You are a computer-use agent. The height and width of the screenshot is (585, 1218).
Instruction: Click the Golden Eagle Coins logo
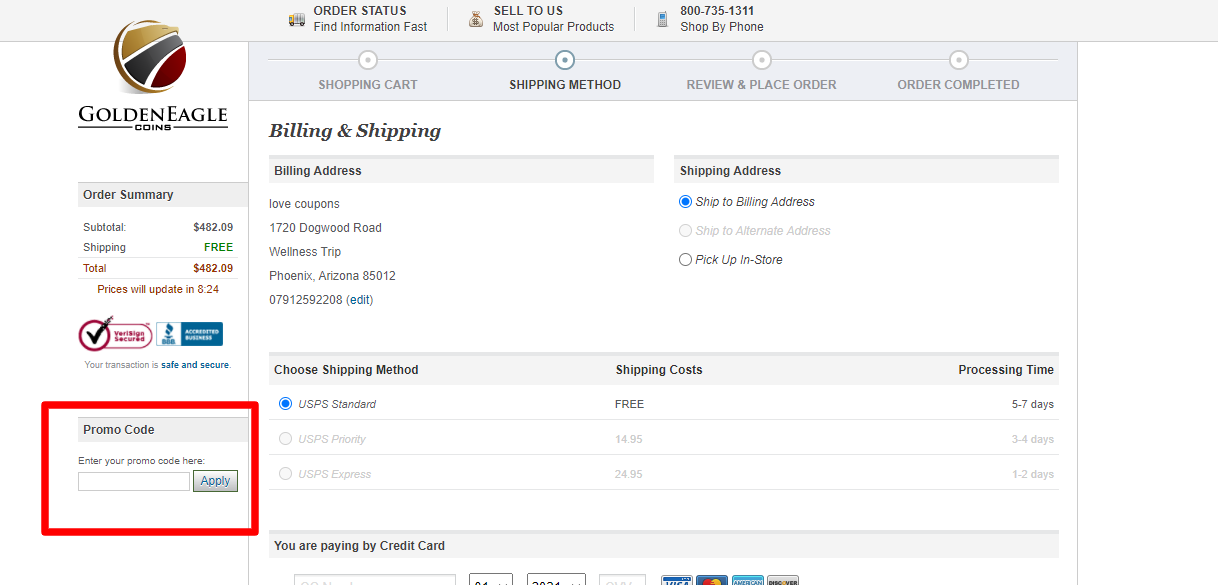pyautogui.click(x=153, y=75)
